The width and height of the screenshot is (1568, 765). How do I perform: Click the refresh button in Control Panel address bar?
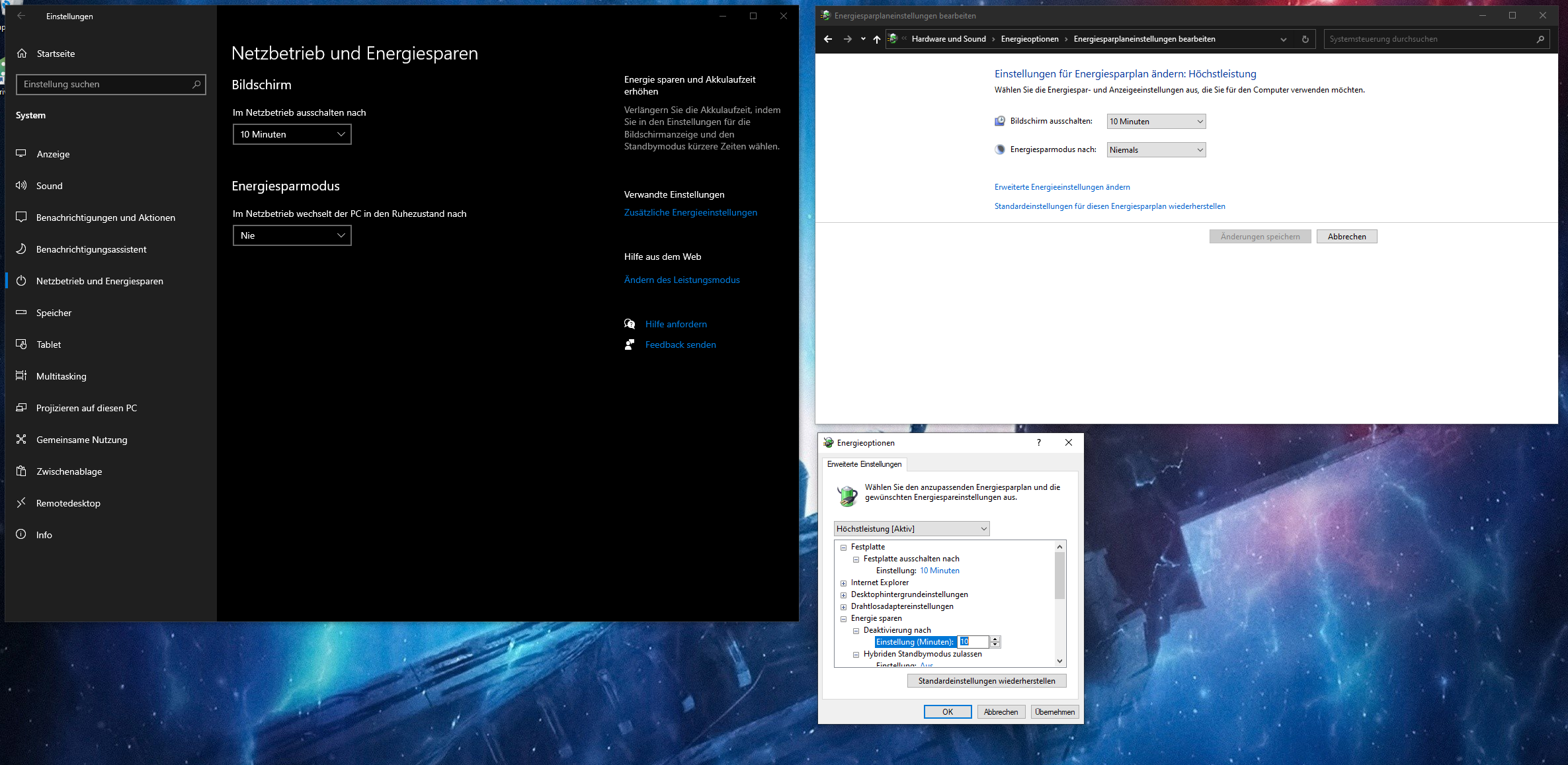coord(1305,39)
